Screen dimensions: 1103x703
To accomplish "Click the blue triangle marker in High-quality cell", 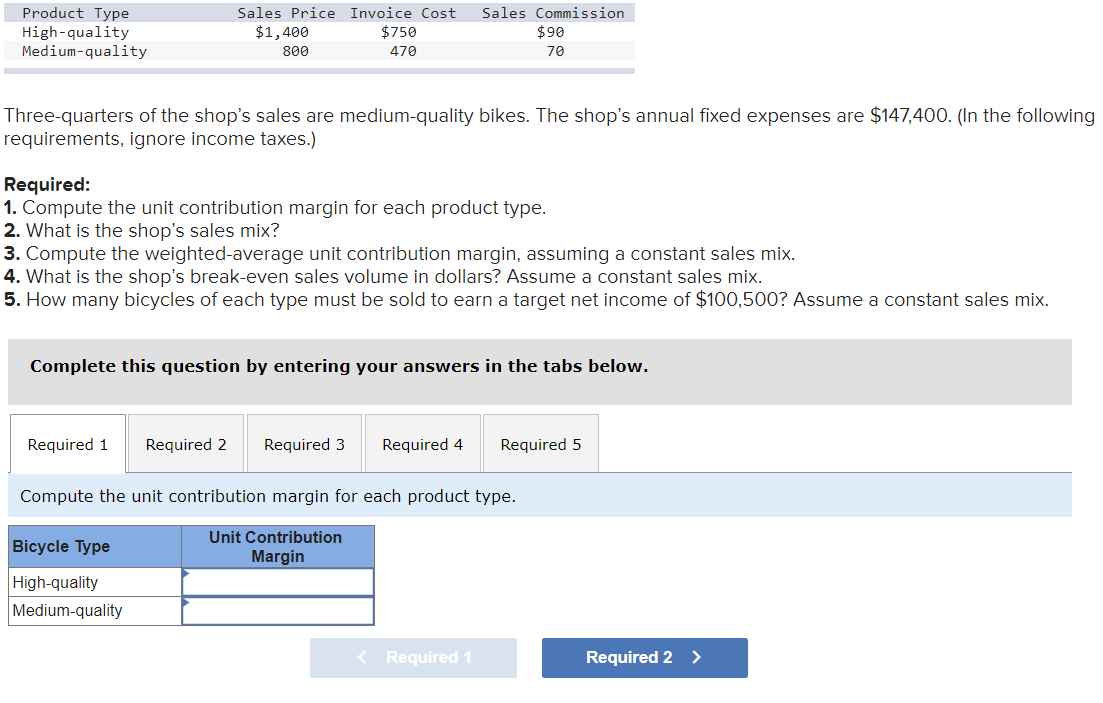I will pos(186,574).
